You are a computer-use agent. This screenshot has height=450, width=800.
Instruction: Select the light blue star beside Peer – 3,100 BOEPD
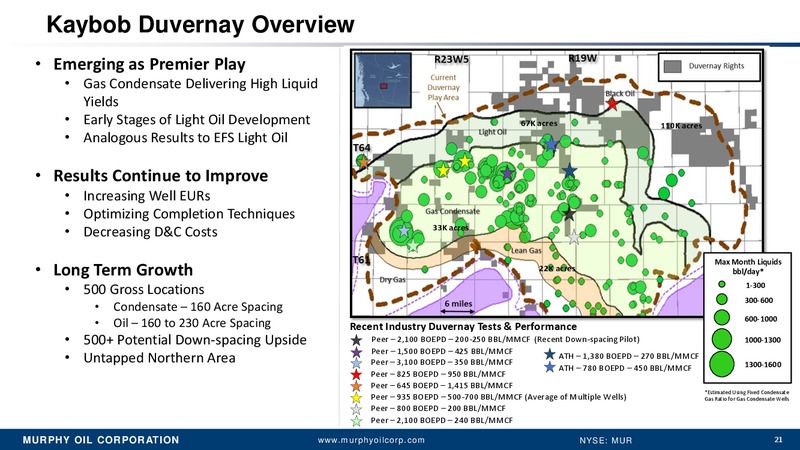(357, 363)
